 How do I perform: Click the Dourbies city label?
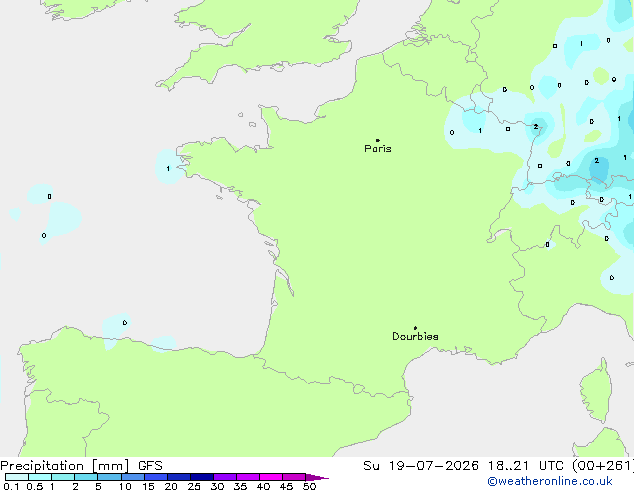click(x=415, y=336)
